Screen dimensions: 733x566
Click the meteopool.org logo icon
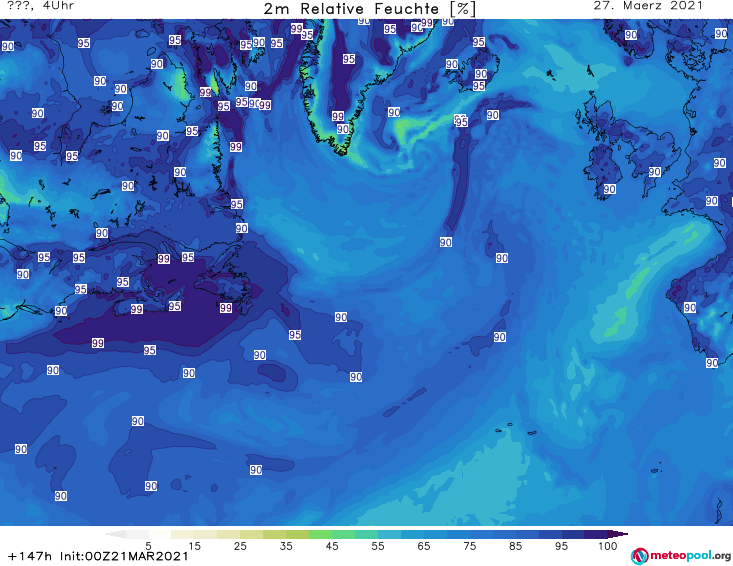tap(639, 556)
